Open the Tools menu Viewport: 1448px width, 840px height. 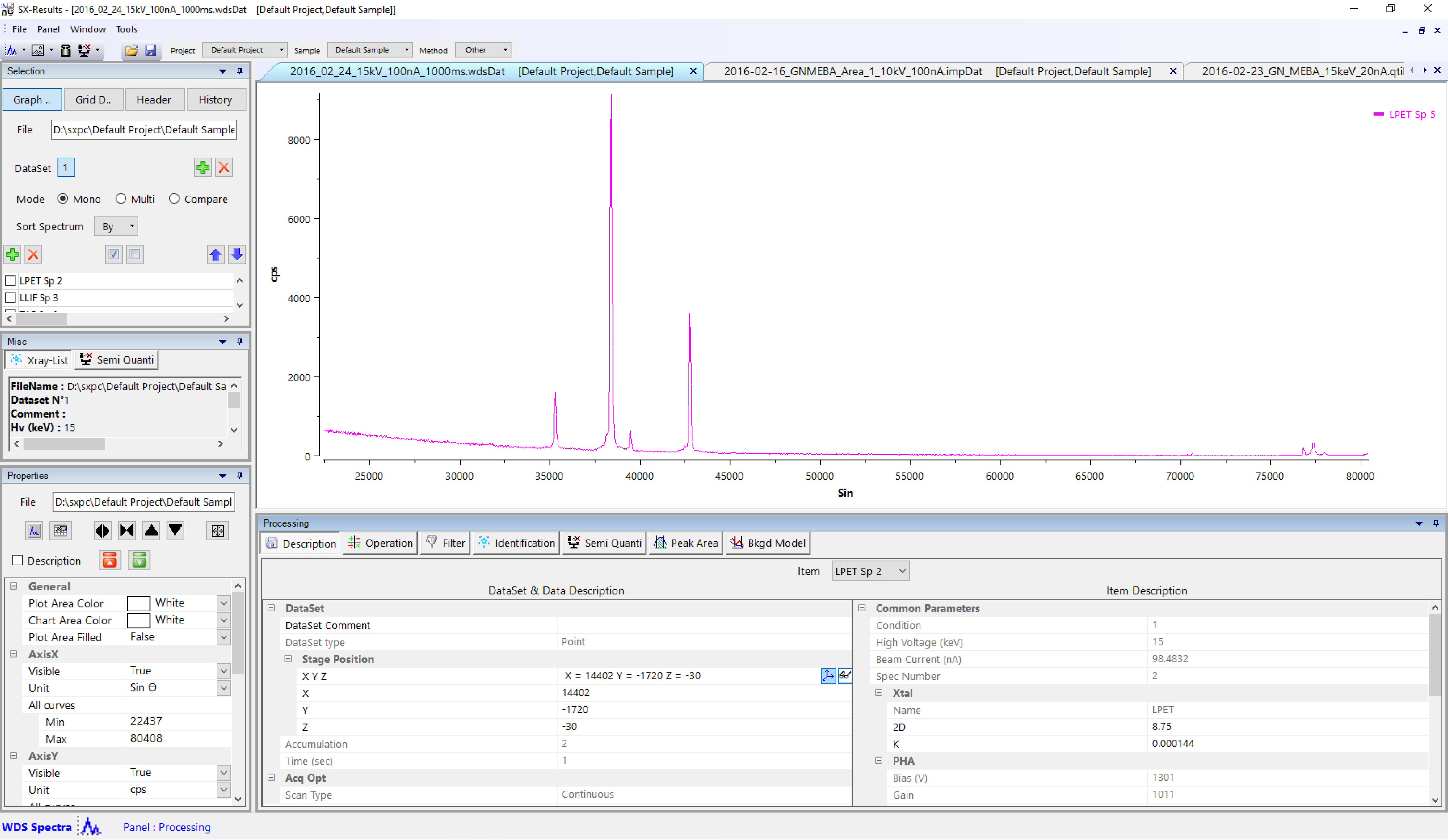tap(126, 29)
